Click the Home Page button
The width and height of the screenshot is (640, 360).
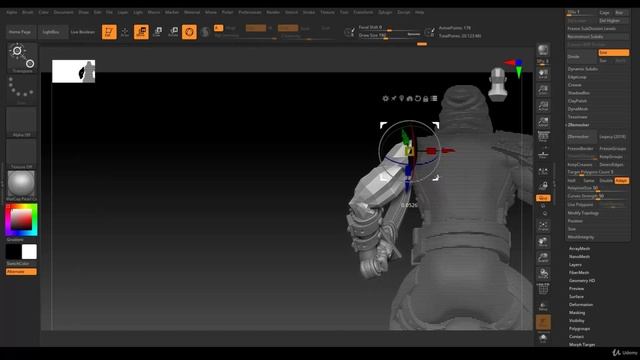[x=20, y=32]
